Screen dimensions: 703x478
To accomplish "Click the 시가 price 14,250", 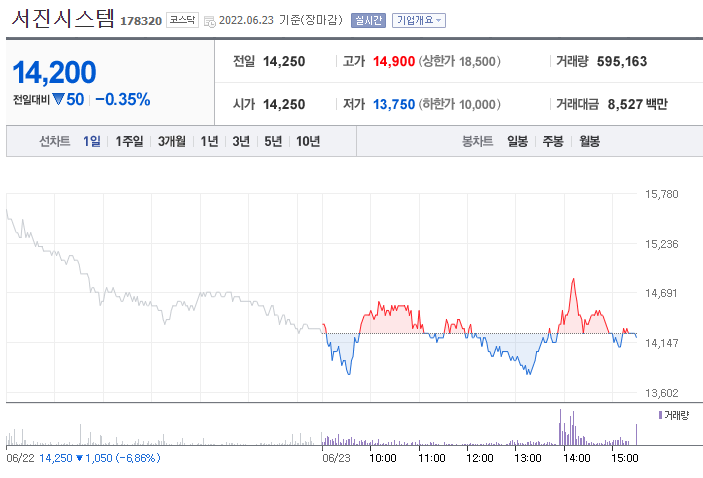I will click(284, 104).
